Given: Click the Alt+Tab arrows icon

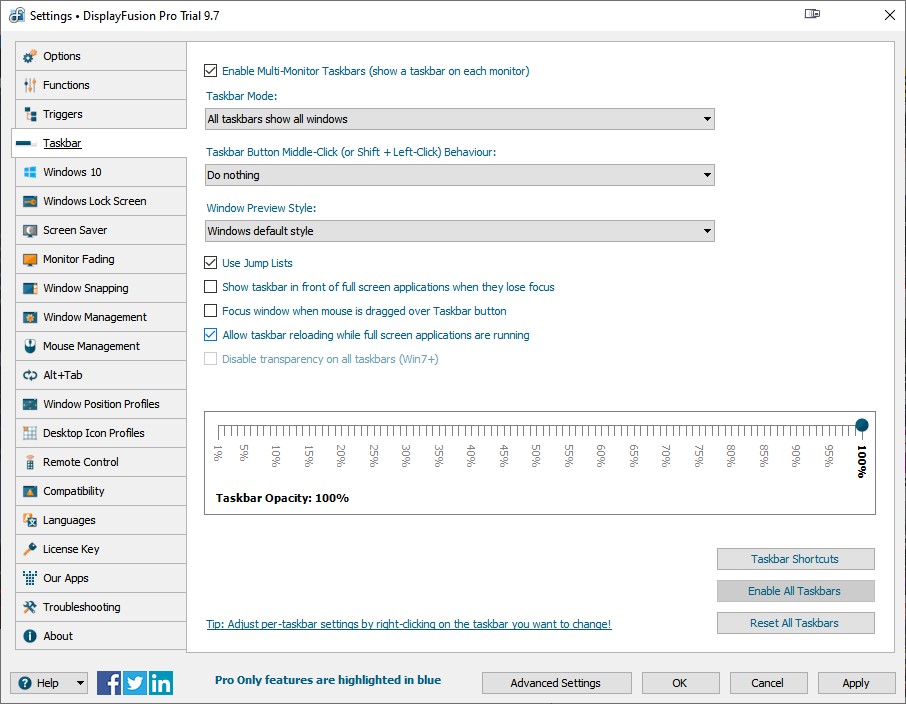Looking at the screenshot, I should [30, 375].
